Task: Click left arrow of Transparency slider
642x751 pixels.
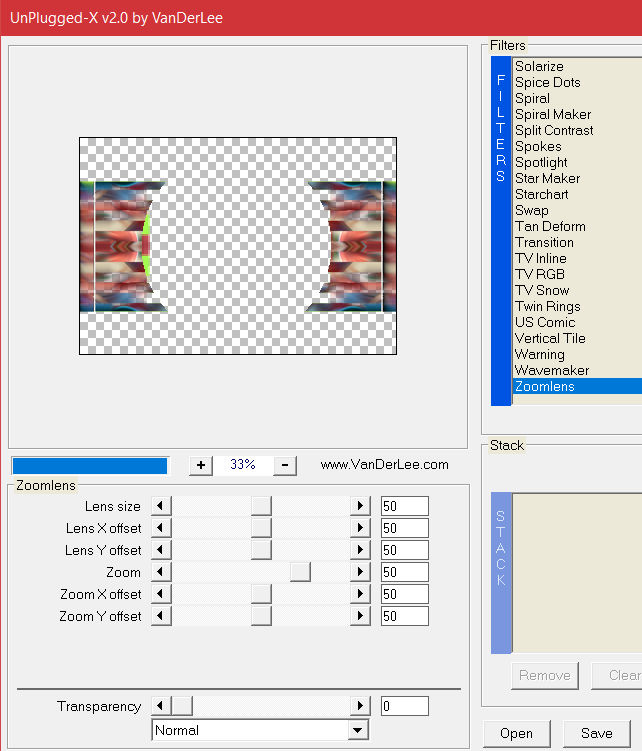Action: [x=160, y=706]
